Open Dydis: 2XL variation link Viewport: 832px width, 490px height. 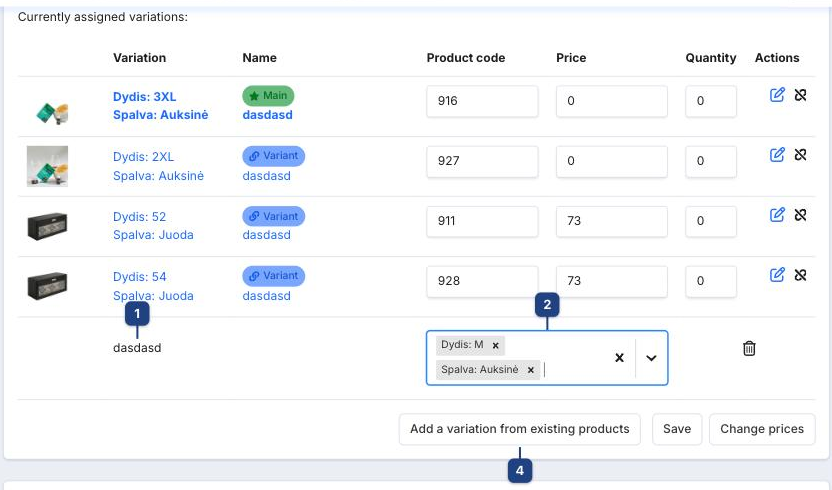point(143,157)
